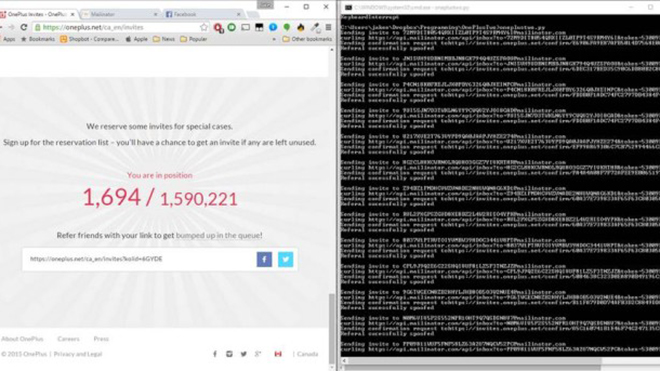660x371 pixels.
Task: Close the Mailinator tab
Action: tap(155, 14)
